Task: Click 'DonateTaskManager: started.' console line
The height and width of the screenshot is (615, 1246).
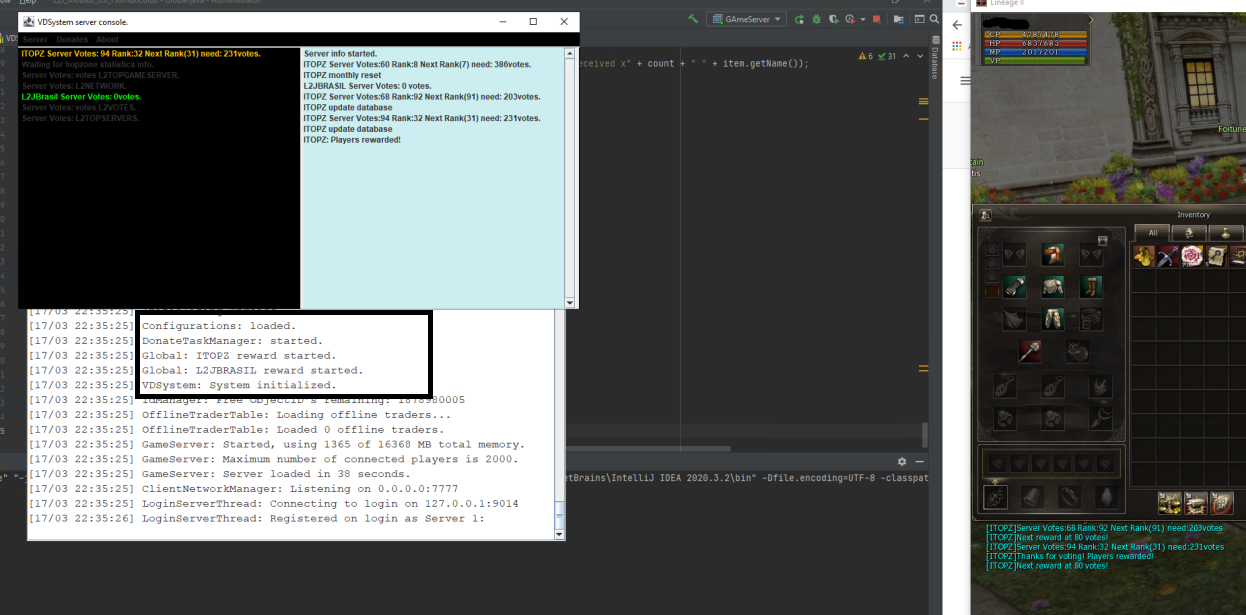Action: click(x=232, y=341)
